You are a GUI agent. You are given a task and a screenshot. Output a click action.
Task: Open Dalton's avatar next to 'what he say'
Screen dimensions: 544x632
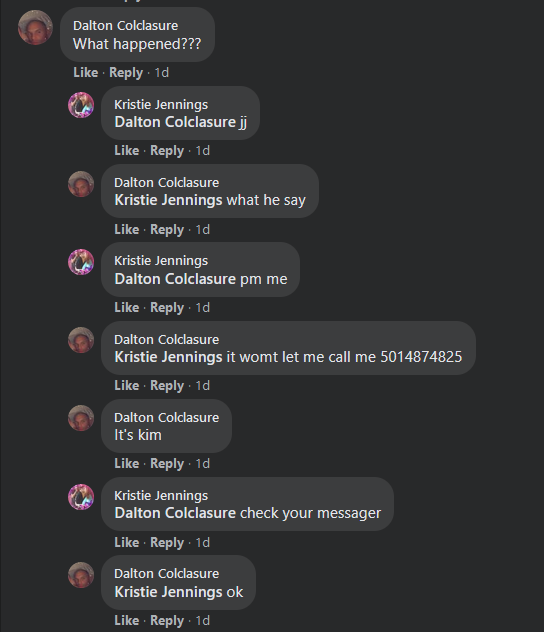click(x=81, y=184)
